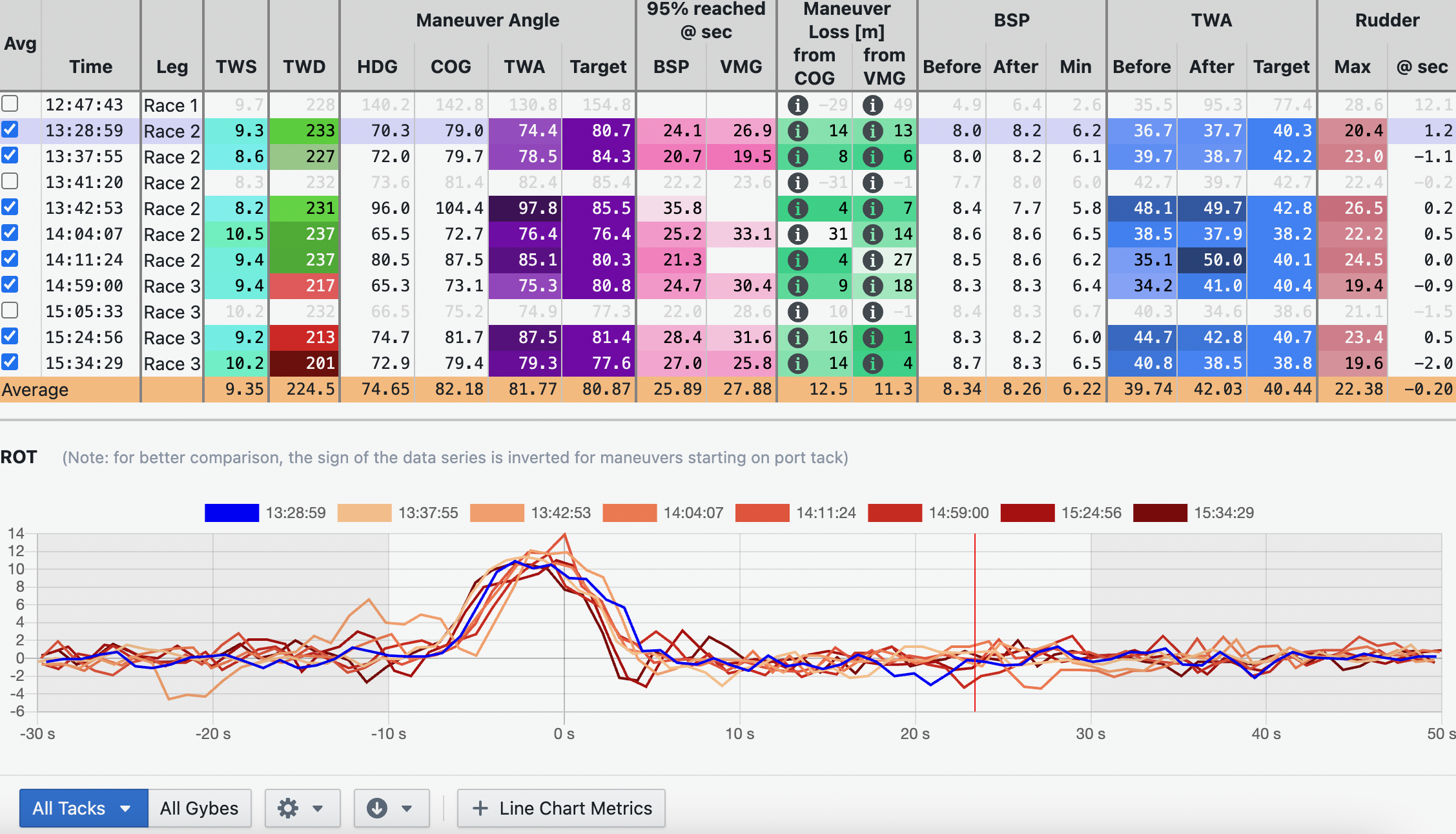Enable the 15:05:33 maneuver checkbox
The image size is (1456, 834).
point(10,310)
